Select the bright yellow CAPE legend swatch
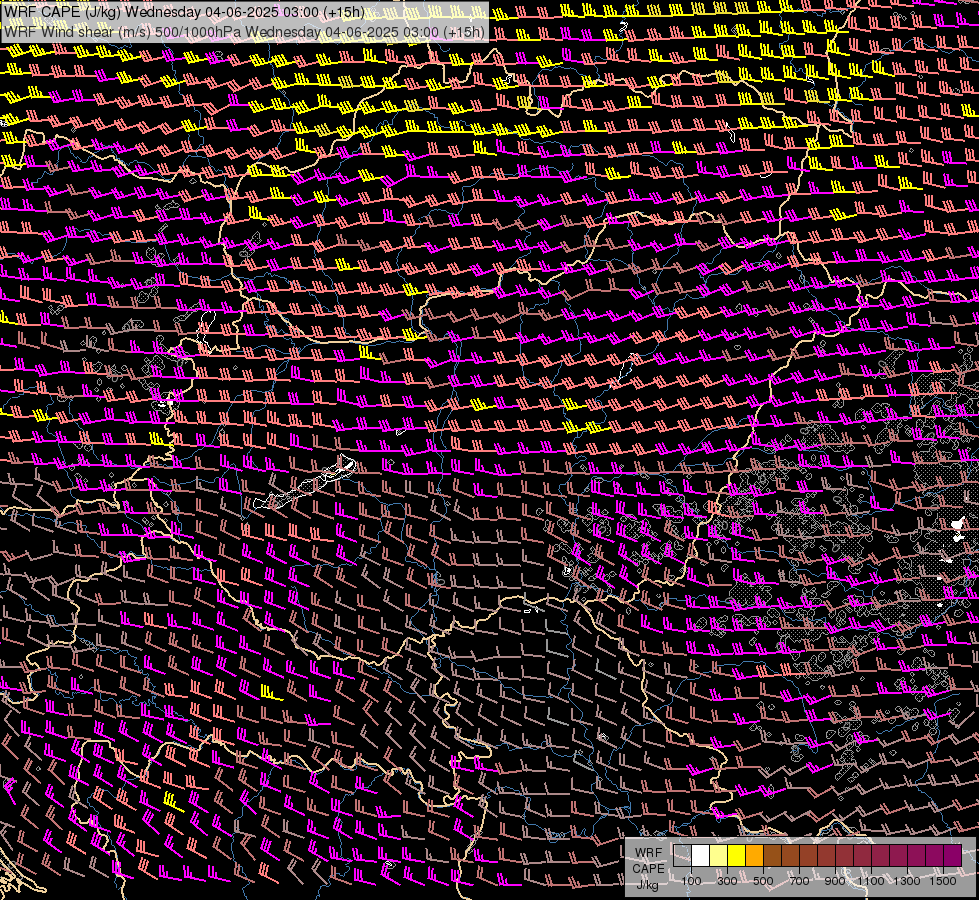This screenshot has width=979, height=900. (736, 855)
